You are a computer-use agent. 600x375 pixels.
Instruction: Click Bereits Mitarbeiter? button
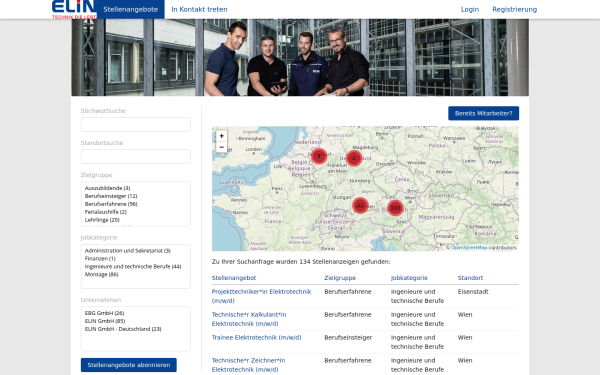click(484, 113)
